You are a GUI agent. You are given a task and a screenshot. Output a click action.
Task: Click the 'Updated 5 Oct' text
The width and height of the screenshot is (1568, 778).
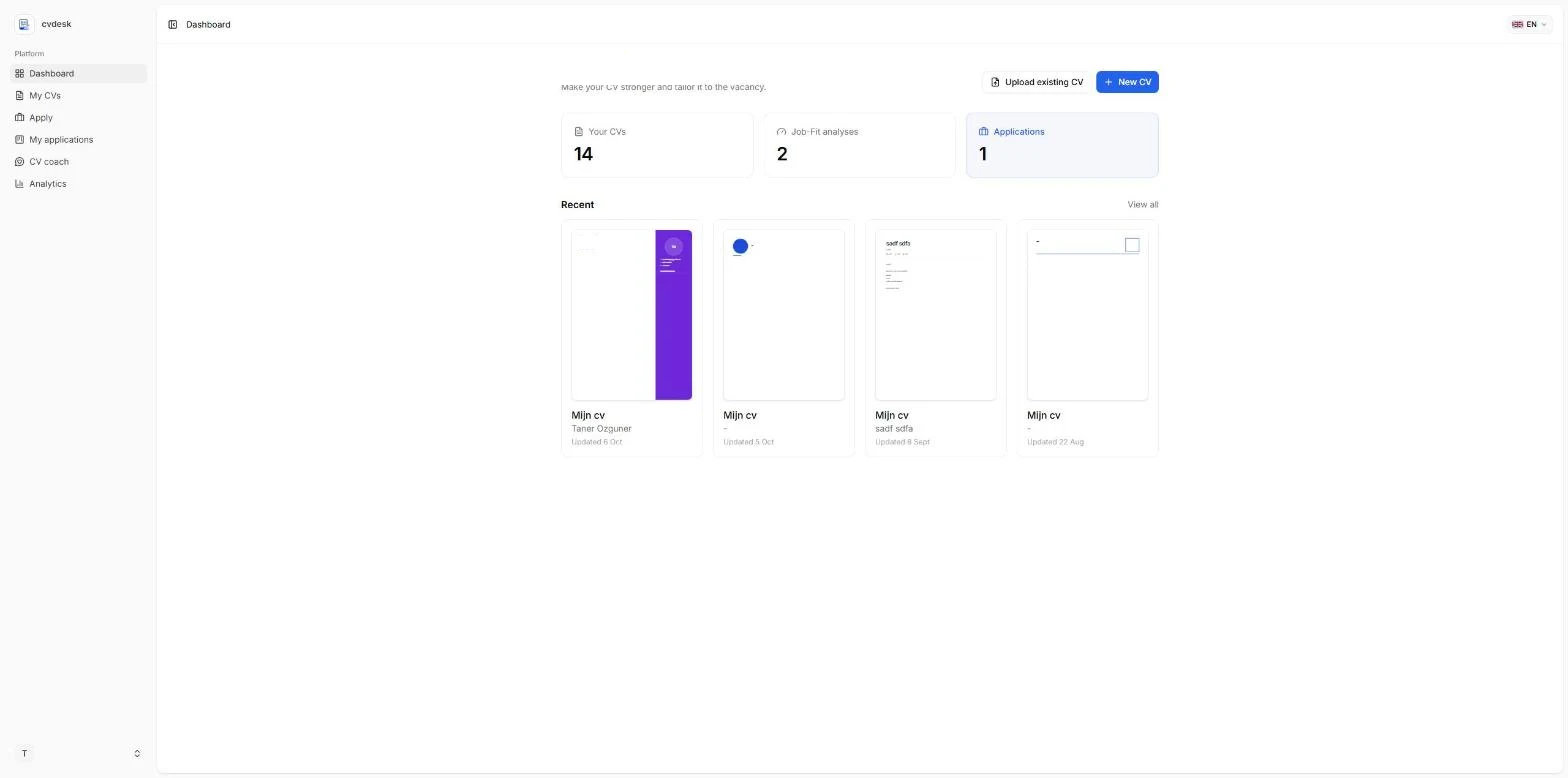pyautogui.click(x=748, y=441)
